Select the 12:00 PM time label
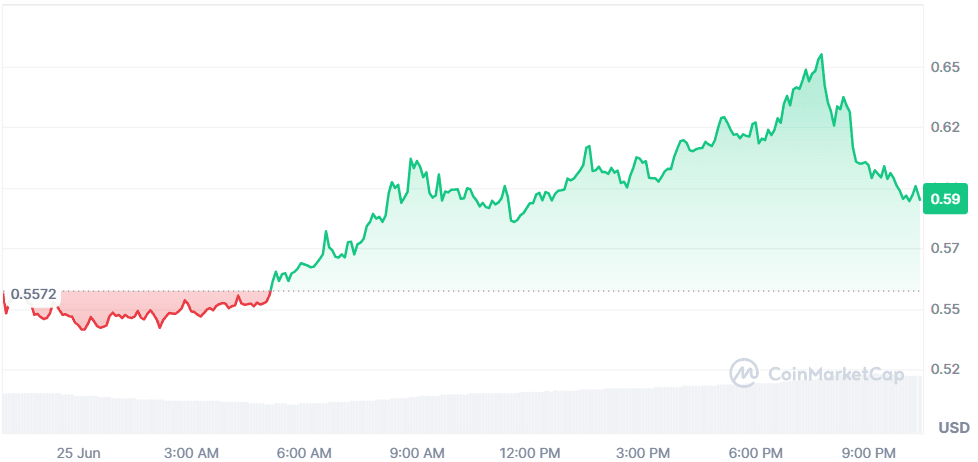 [528, 451]
